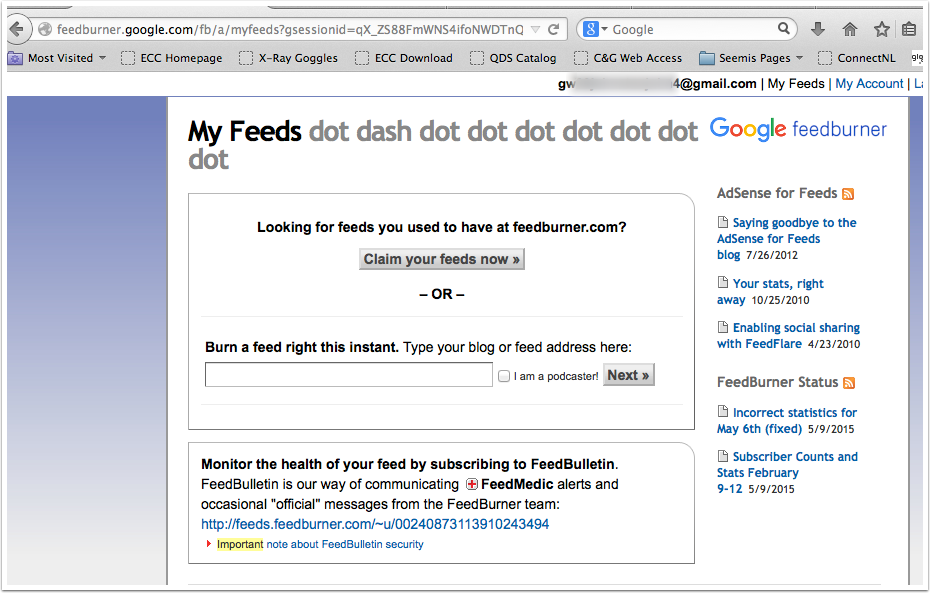Show the bookmarks list icon
Image resolution: width=930 pixels, height=593 pixels.
[909, 29]
